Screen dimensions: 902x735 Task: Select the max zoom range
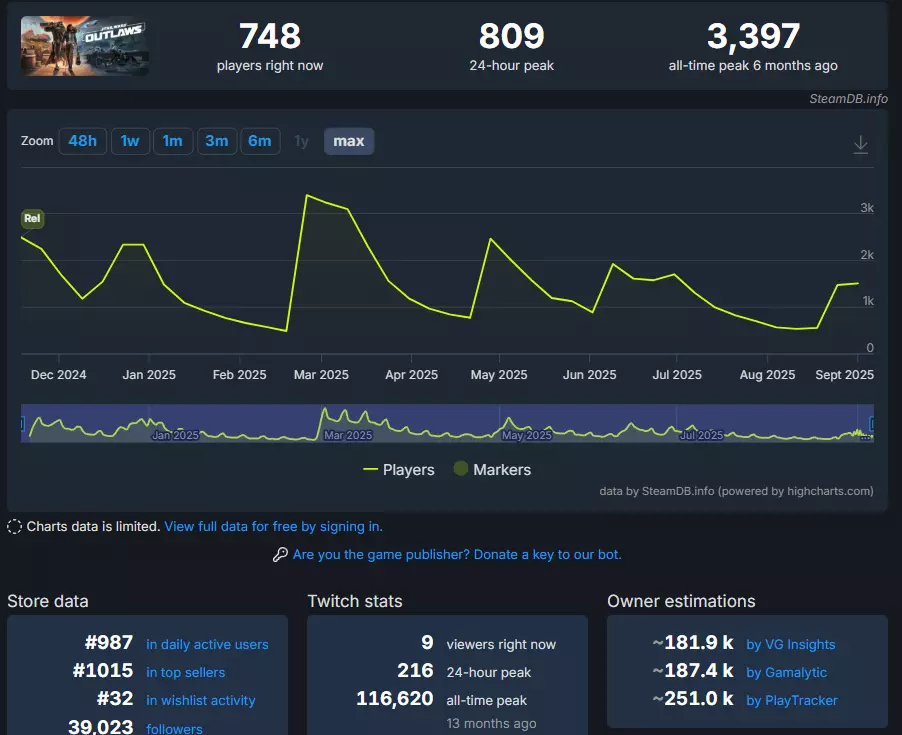point(349,141)
